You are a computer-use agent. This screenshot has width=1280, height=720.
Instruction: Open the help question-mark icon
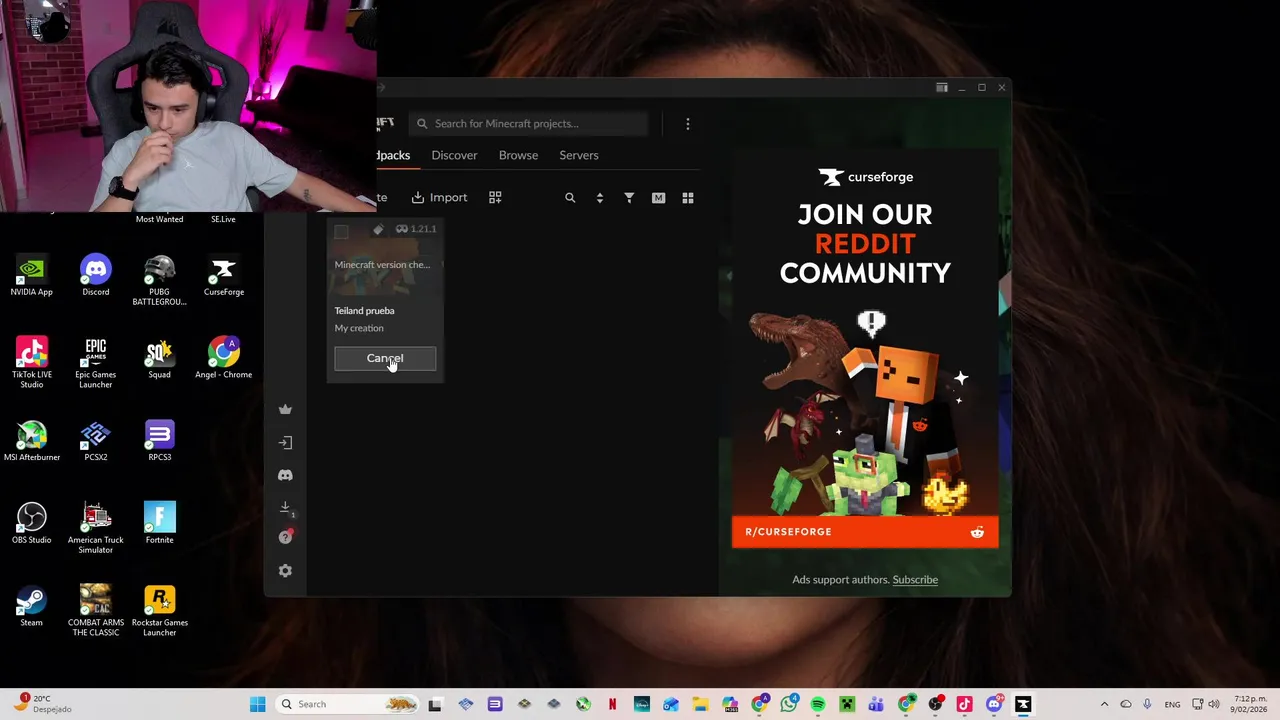(x=285, y=538)
